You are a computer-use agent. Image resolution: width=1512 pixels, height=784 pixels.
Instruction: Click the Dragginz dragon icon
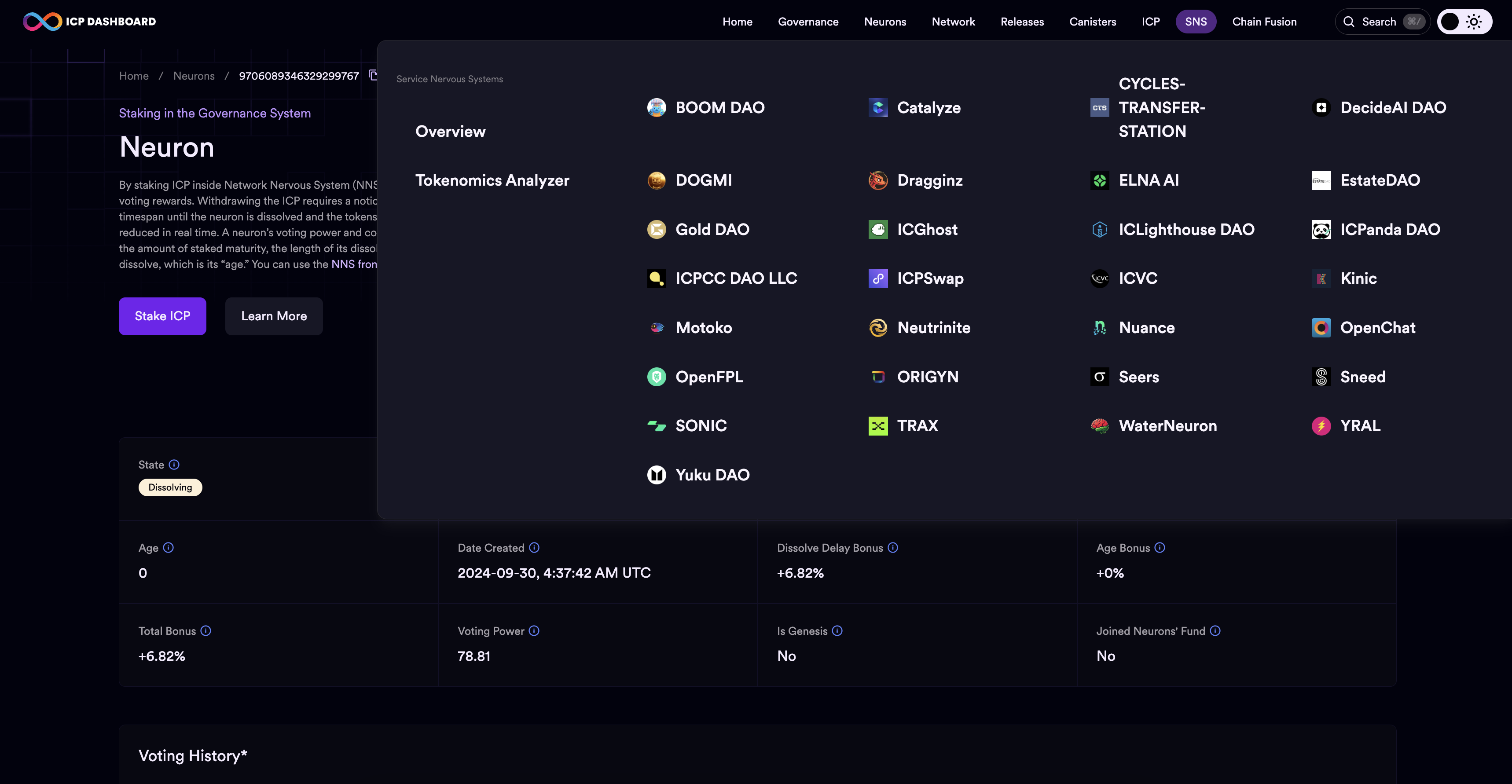point(878,180)
